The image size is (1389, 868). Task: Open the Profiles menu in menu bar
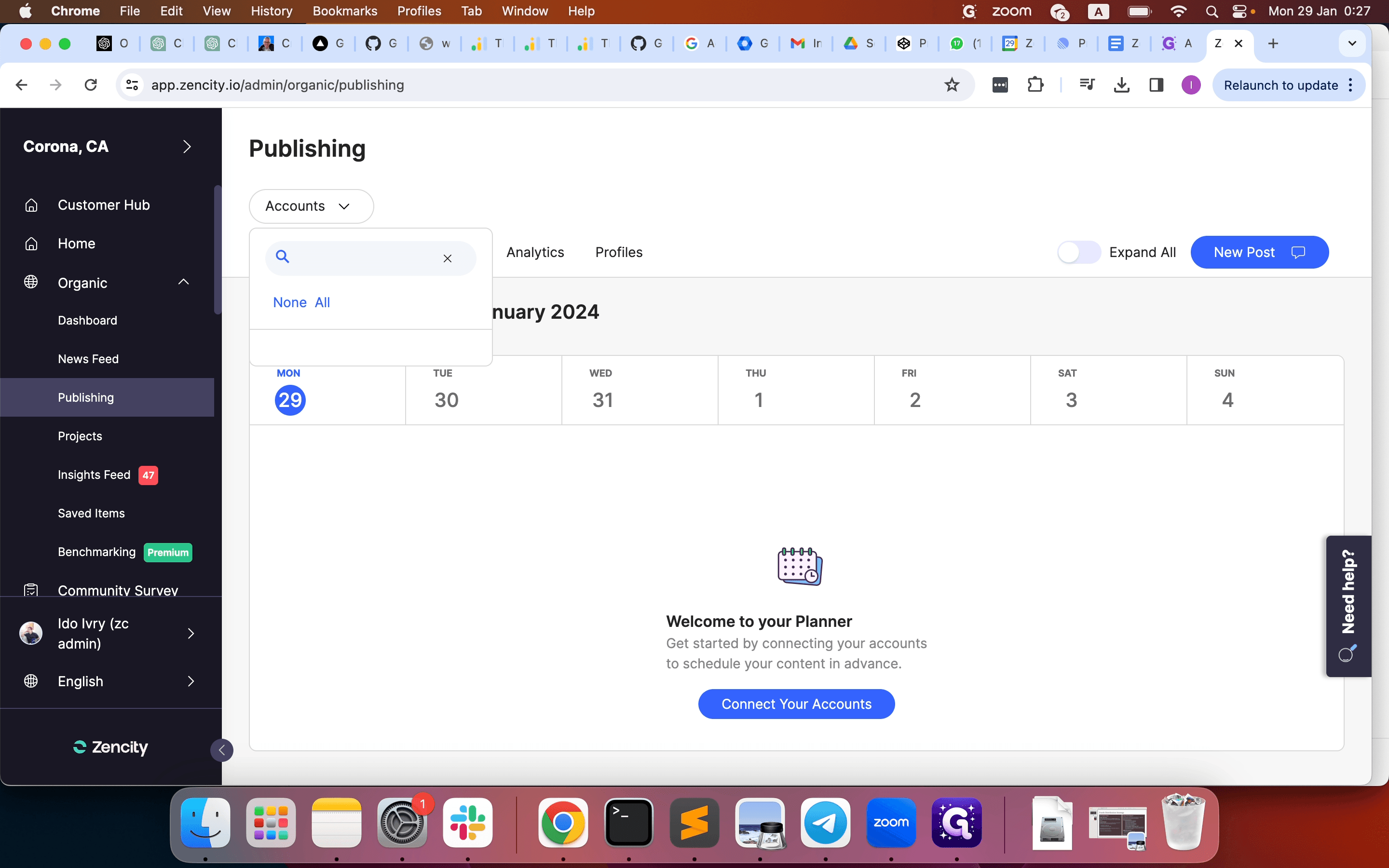tap(419, 11)
